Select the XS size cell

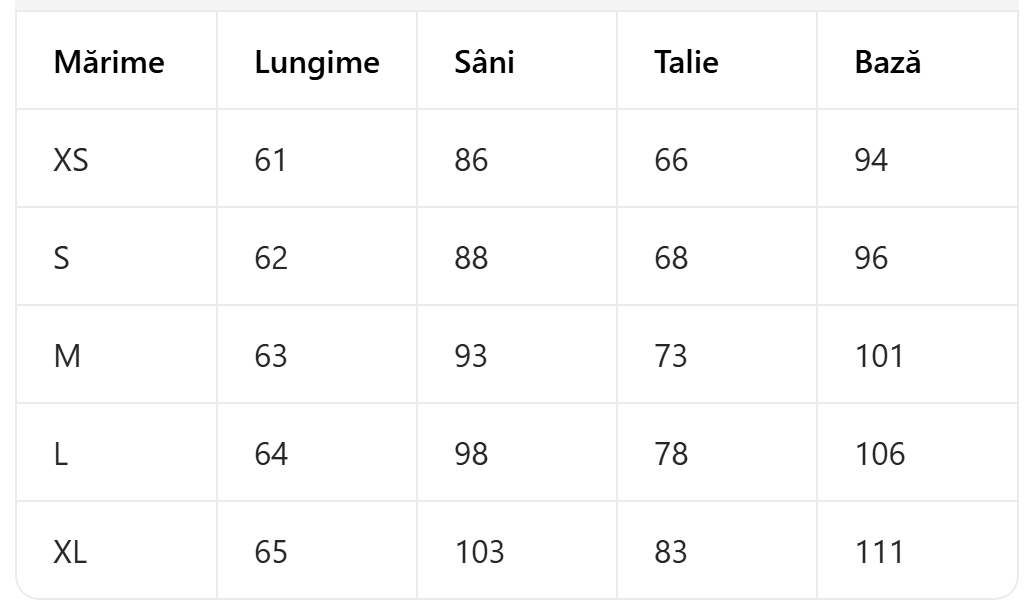click(71, 160)
